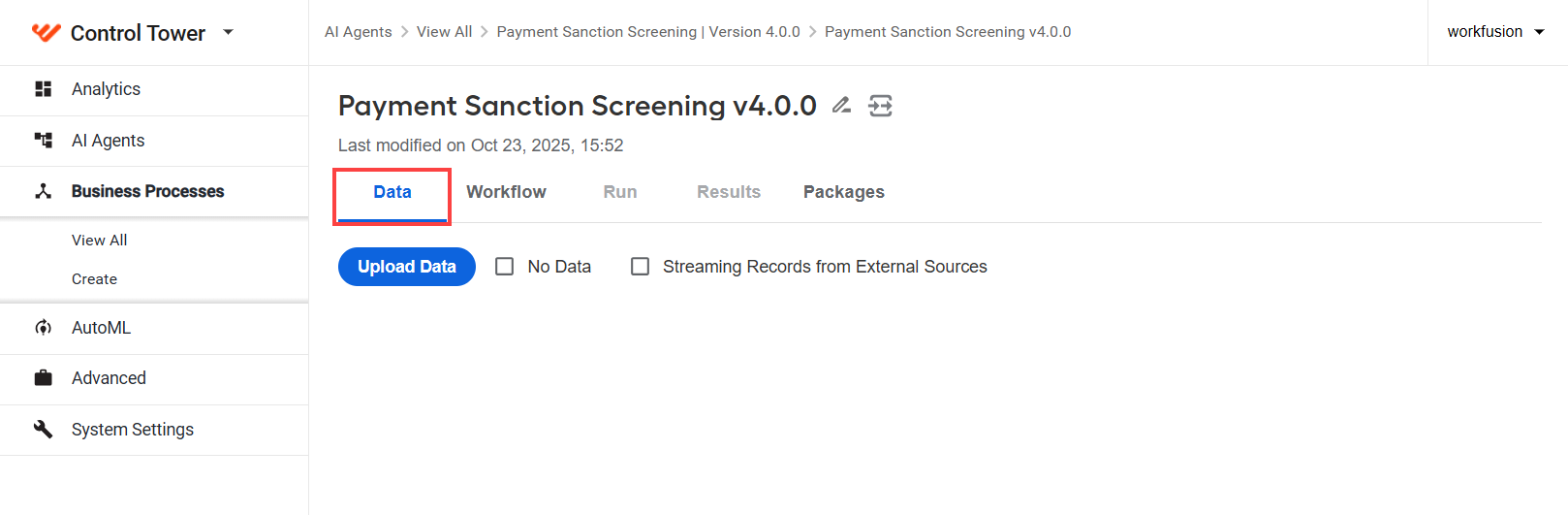Click the Business Processes icon
Viewport: 1568px width, 515px height.
pyautogui.click(x=43, y=191)
